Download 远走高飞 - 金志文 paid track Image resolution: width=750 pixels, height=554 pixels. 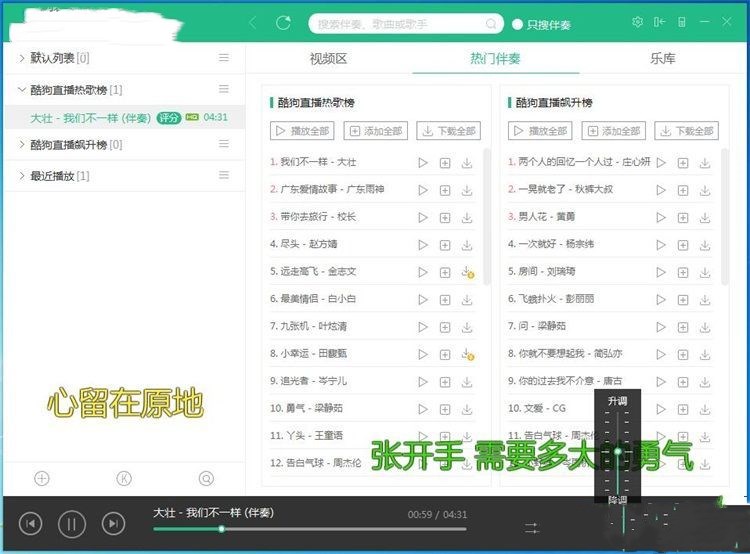pyautogui.click(x=468, y=273)
